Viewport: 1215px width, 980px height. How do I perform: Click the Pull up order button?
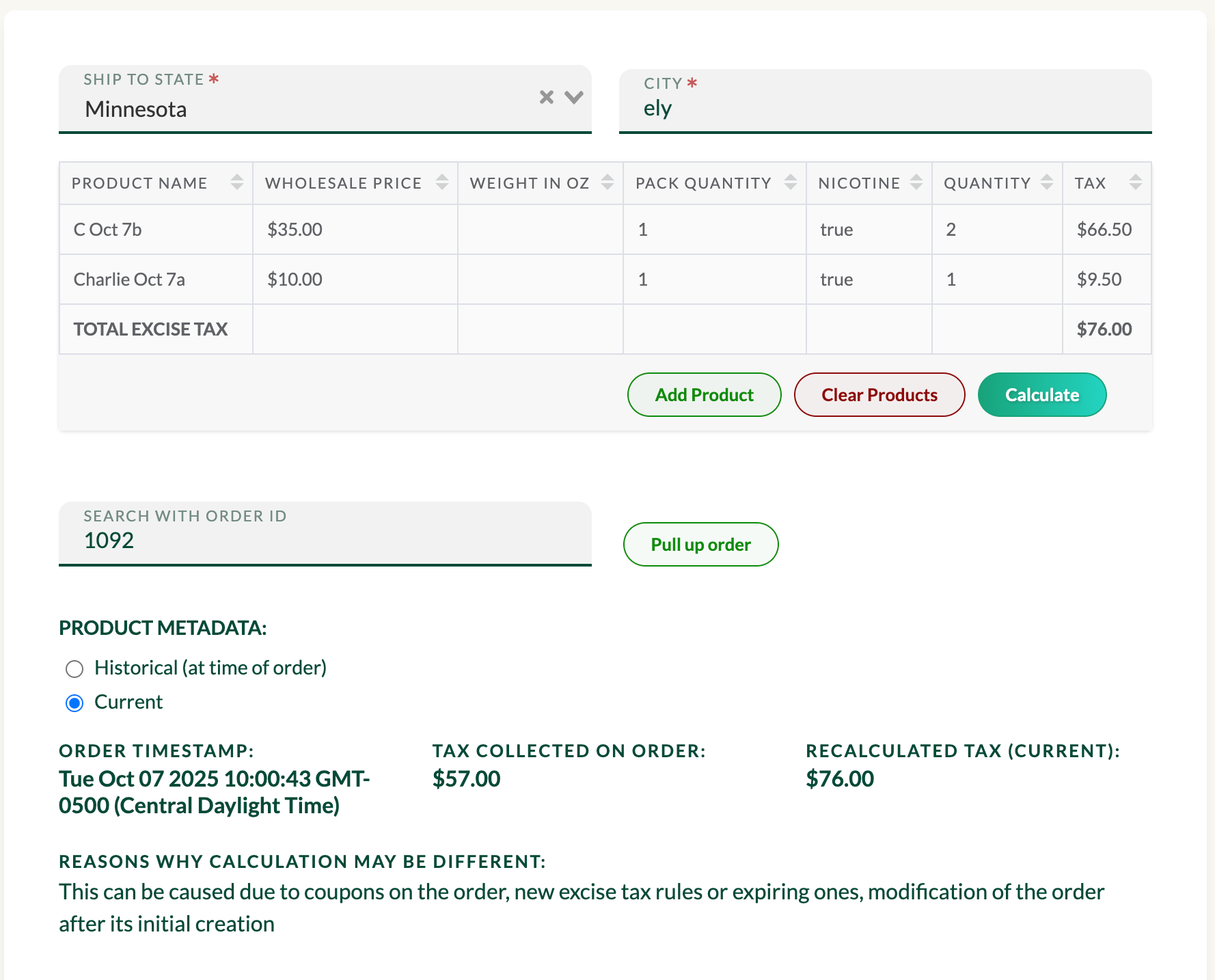[700, 545]
